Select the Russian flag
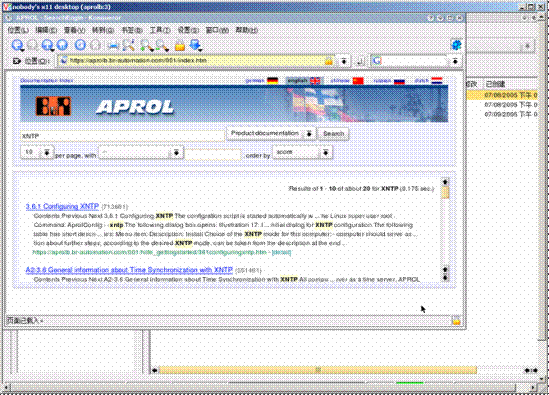 tap(399, 81)
